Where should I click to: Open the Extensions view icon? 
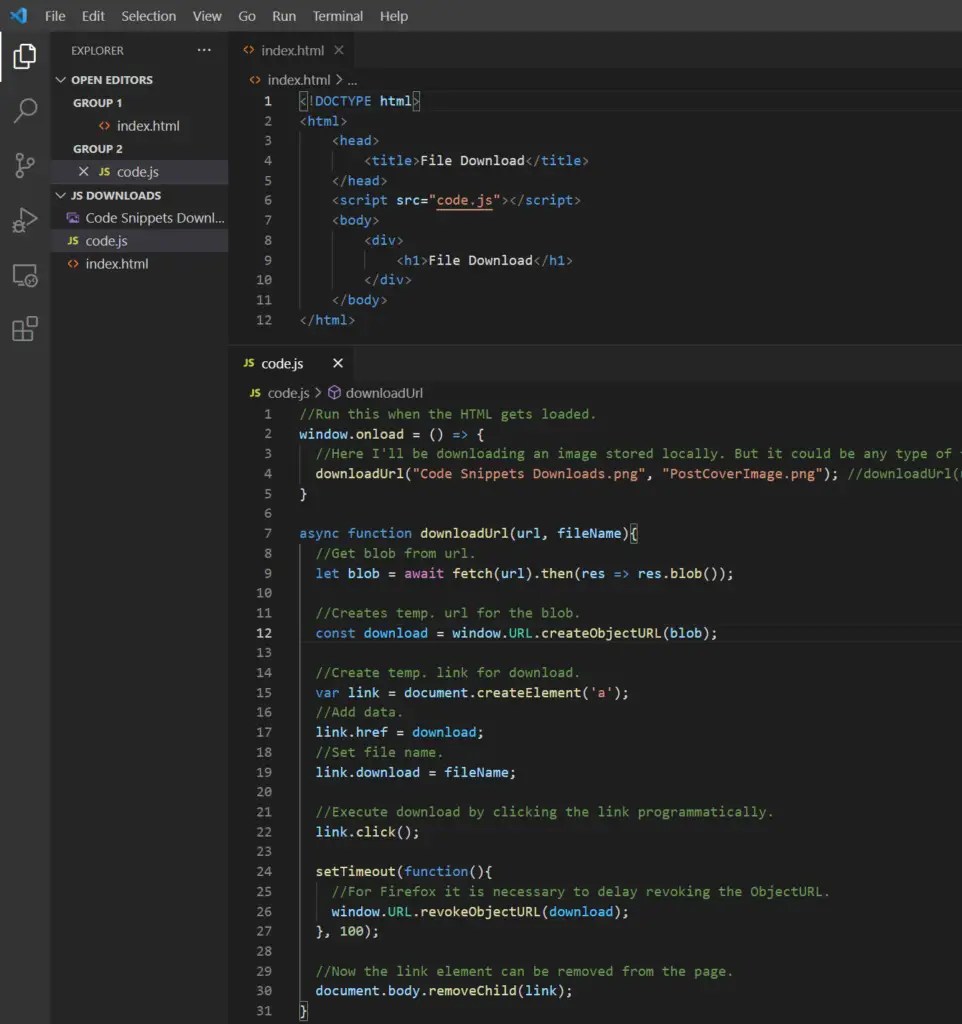coord(25,328)
